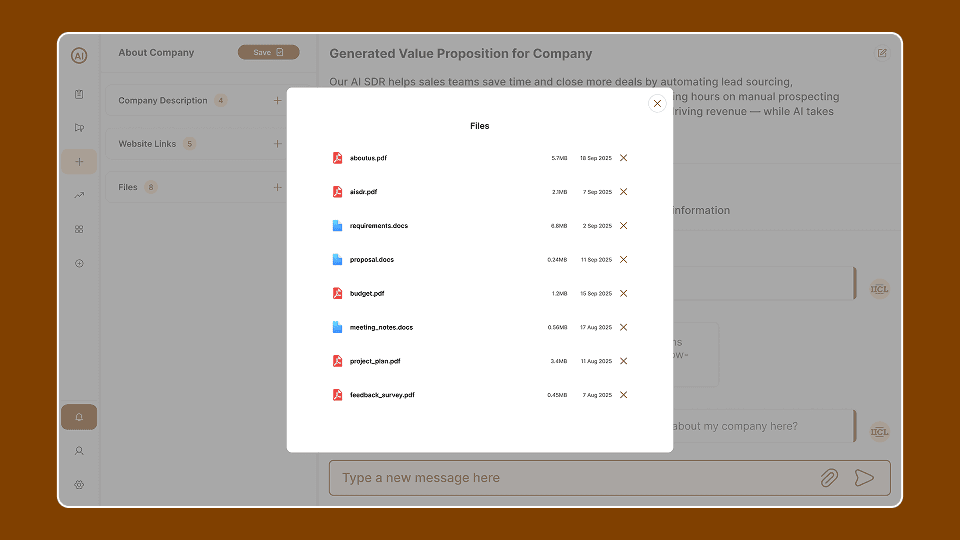The image size is (960, 540).
Task: Click the attachment paperclip icon
Action: 829,478
